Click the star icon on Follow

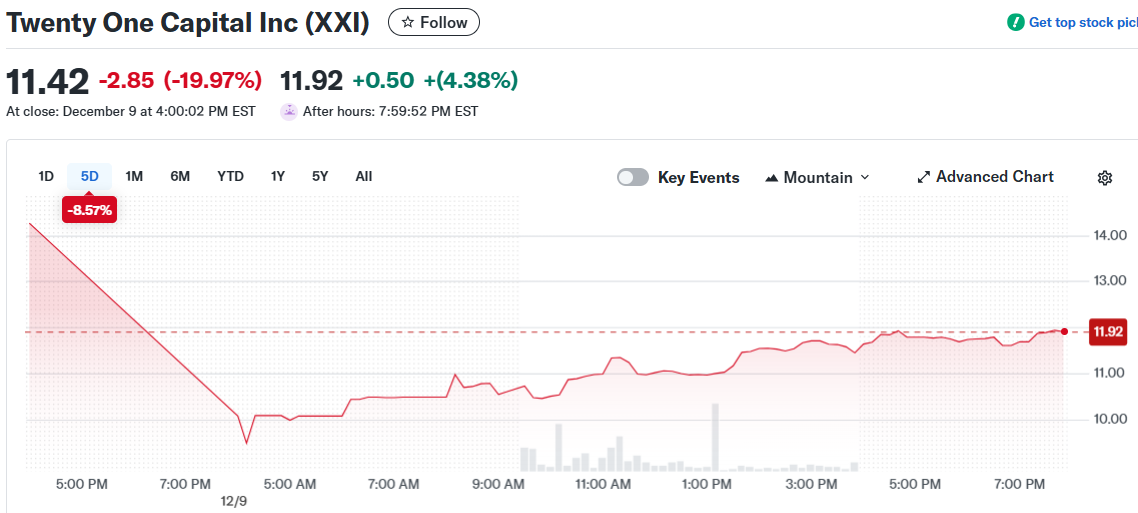coord(407,22)
